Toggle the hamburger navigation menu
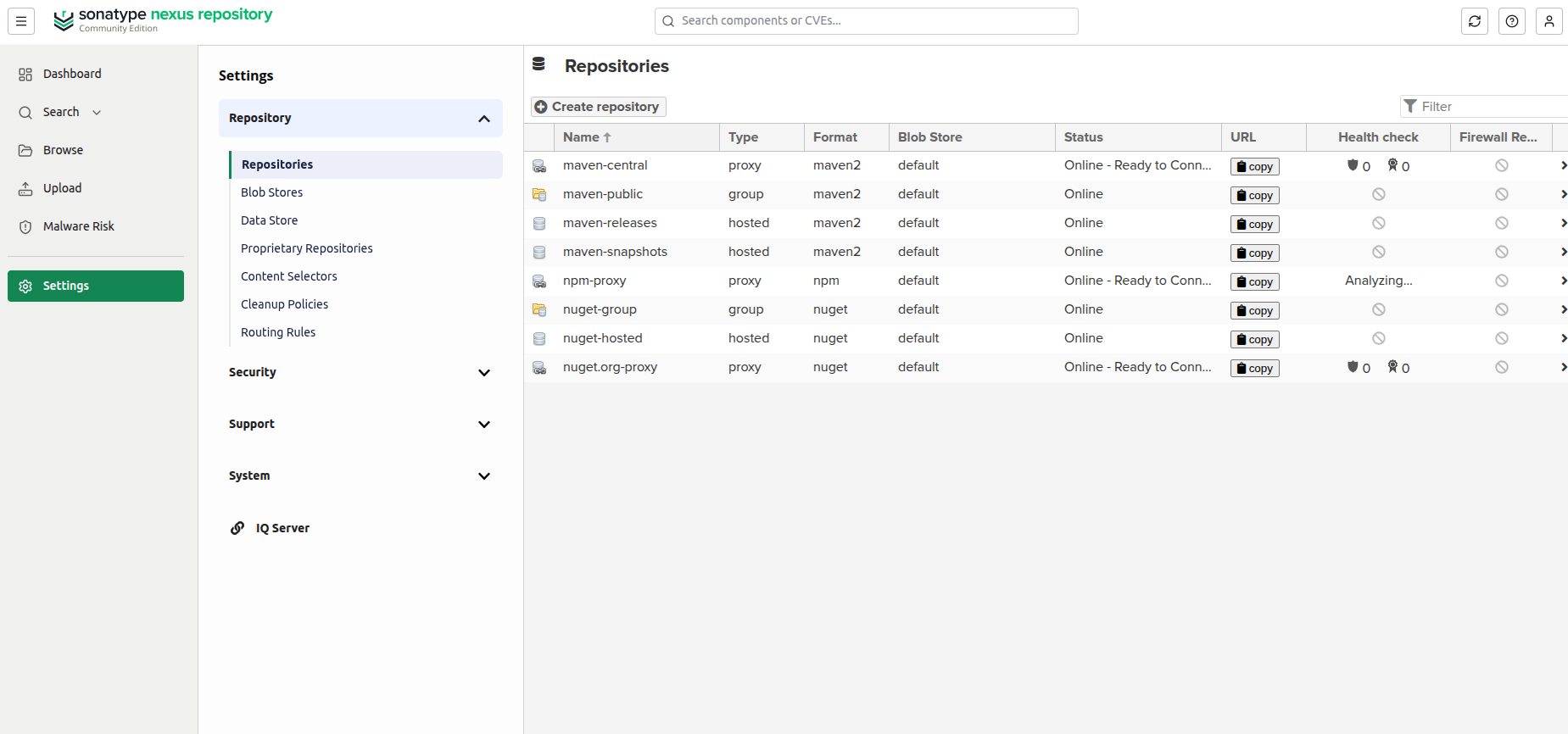Screen dimensions: 1568x734 click(21, 21)
